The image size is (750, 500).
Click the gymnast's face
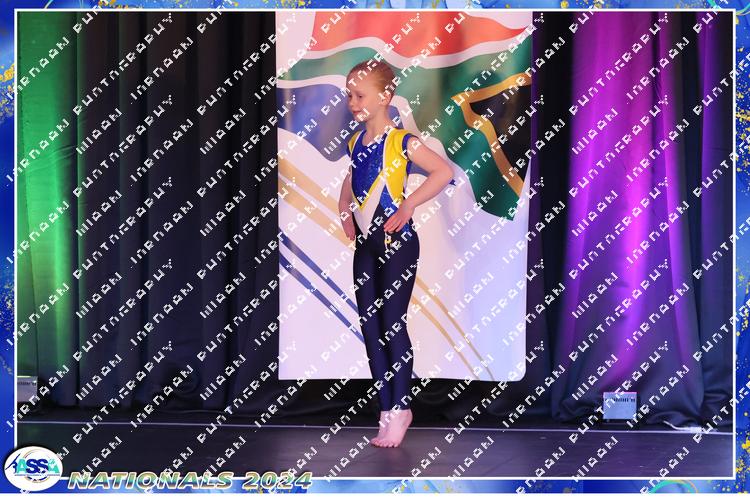(x=363, y=86)
